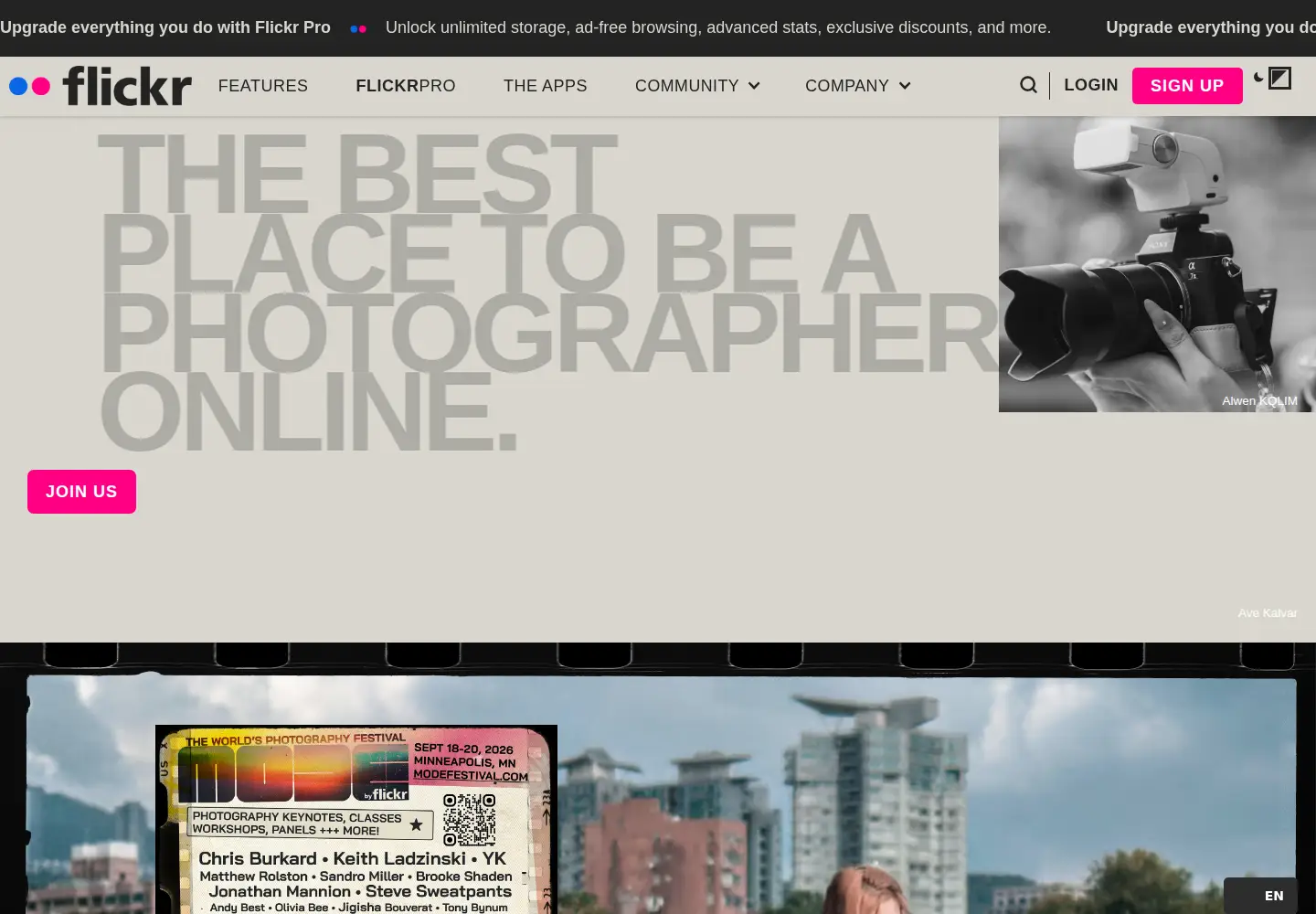1316x914 pixels.
Task: Click the 'Unlock unlimited storage' banner text
Action: tap(718, 27)
